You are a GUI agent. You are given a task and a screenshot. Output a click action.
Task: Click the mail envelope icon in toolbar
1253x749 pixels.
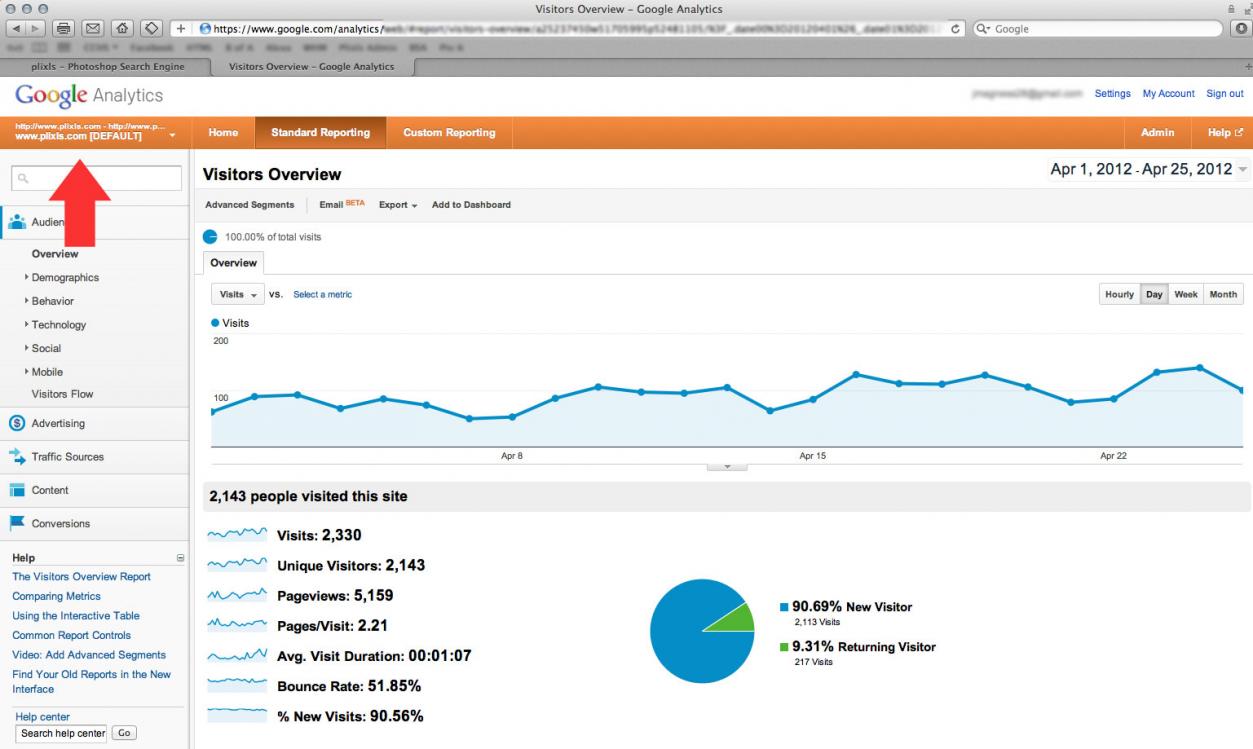[94, 29]
